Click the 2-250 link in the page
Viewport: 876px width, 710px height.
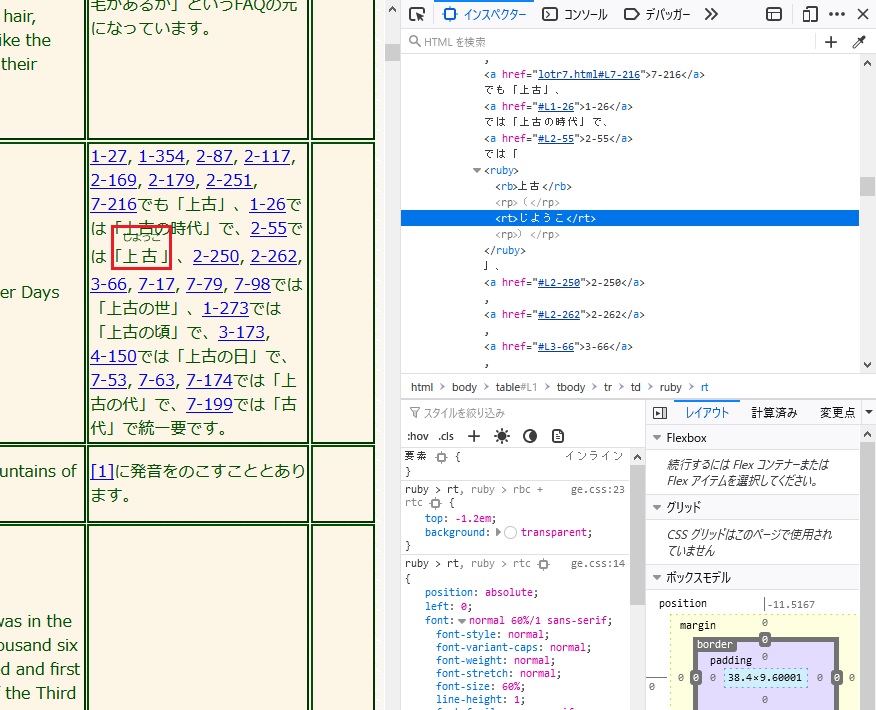pos(216,257)
